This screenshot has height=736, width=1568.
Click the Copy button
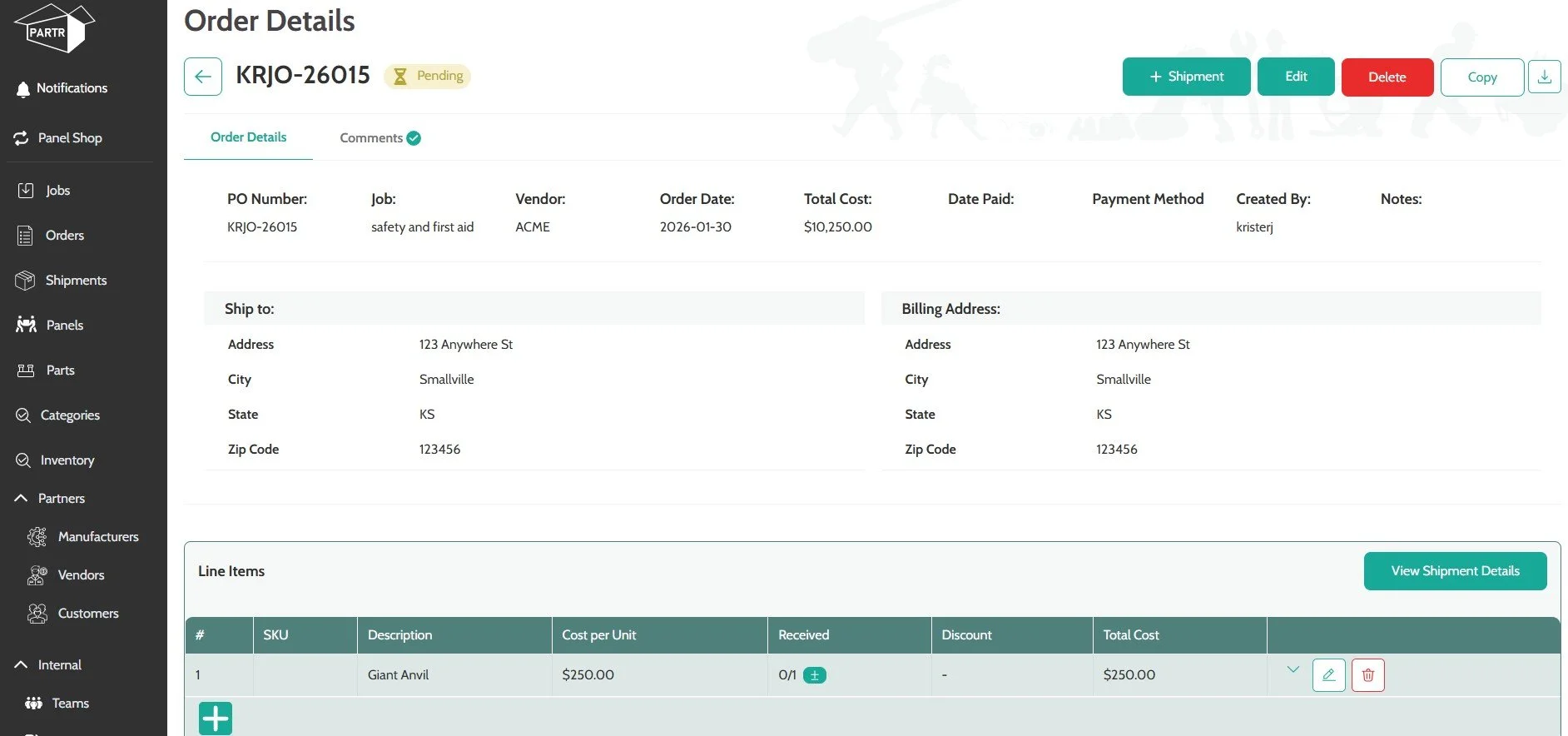point(1482,77)
